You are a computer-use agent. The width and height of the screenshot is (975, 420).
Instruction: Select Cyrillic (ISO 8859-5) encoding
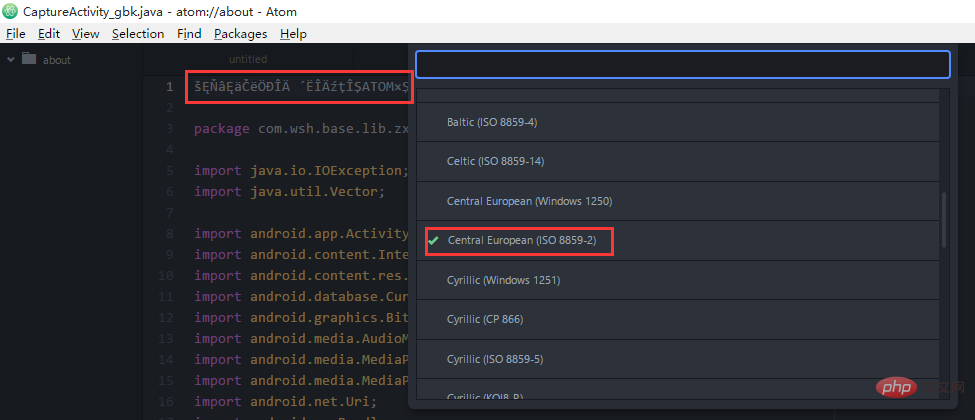coord(677,359)
